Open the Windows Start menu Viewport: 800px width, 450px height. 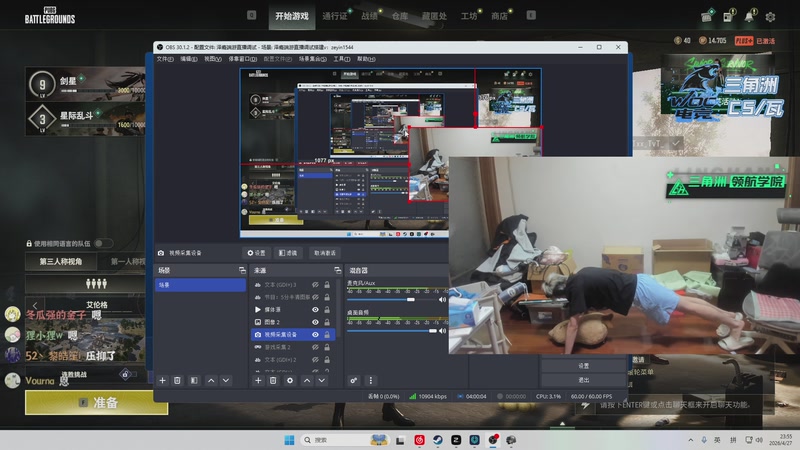pyautogui.click(x=289, y=440)
